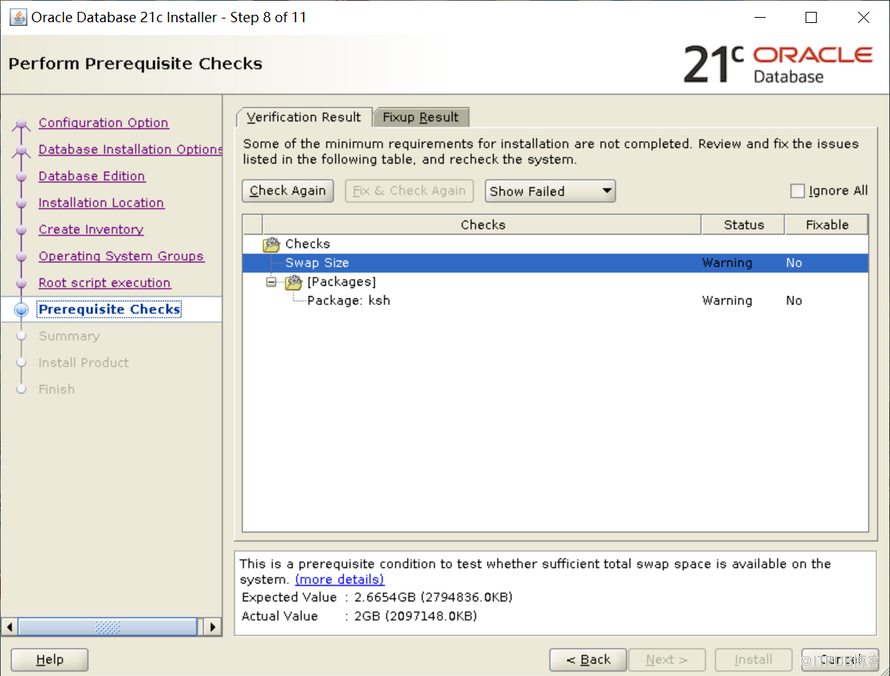Click the Install button
Screen dimensions: 890x676
[753, 660]
